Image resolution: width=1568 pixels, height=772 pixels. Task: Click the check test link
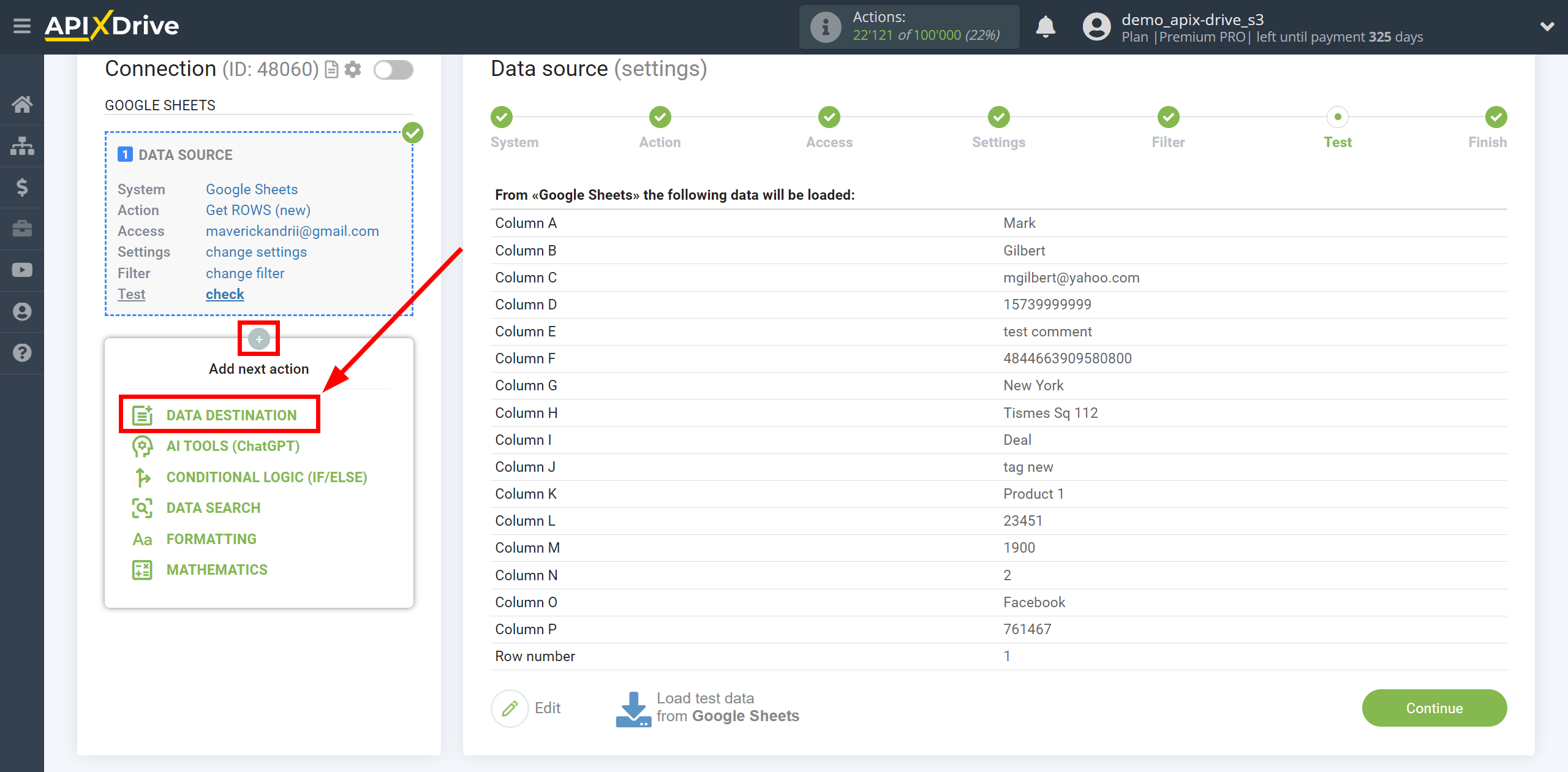click(x=225, y=294)
